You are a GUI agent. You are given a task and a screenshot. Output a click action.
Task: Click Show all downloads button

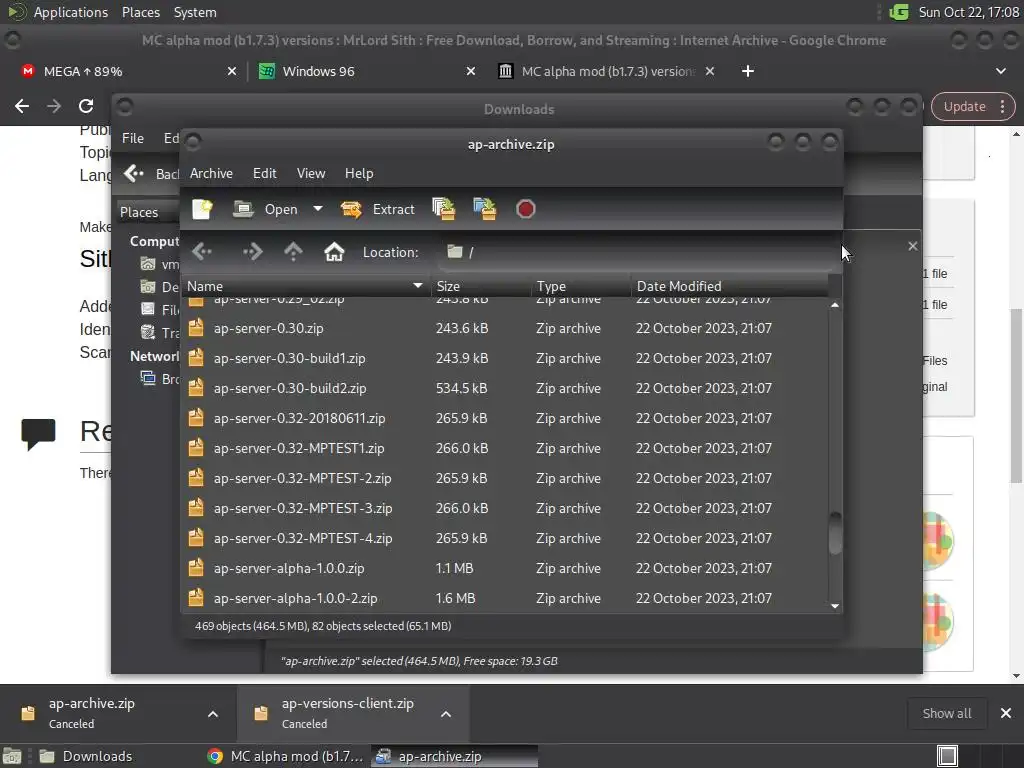tap(947, 713)
